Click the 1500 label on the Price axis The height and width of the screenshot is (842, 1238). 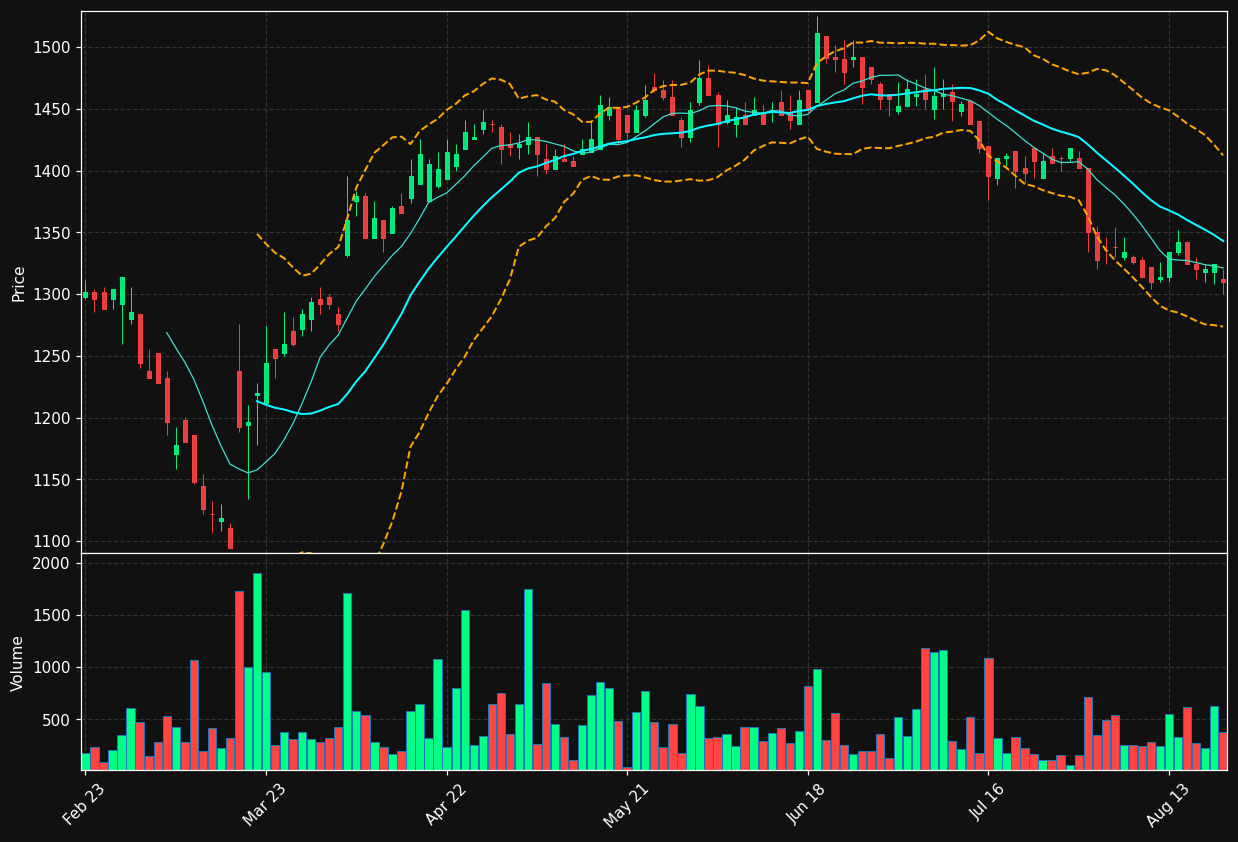point(54,48)
